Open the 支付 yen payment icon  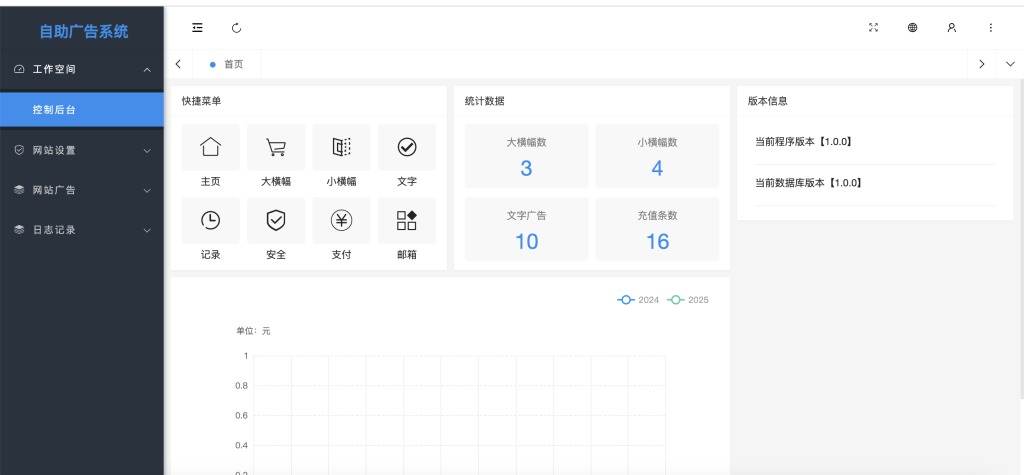[x=341, y=221]
